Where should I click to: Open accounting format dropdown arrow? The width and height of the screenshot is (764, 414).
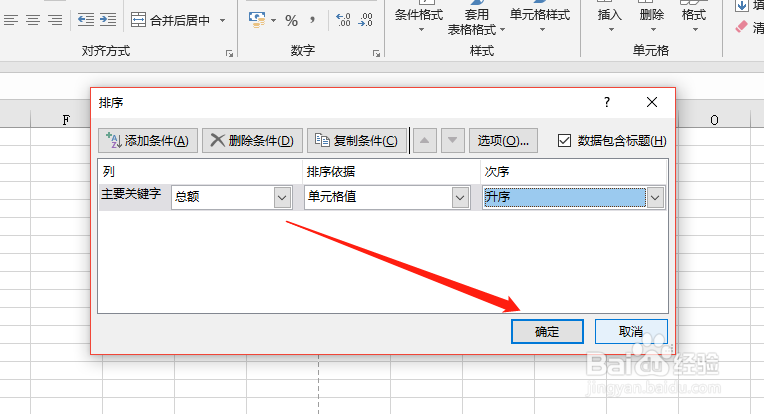273,20
